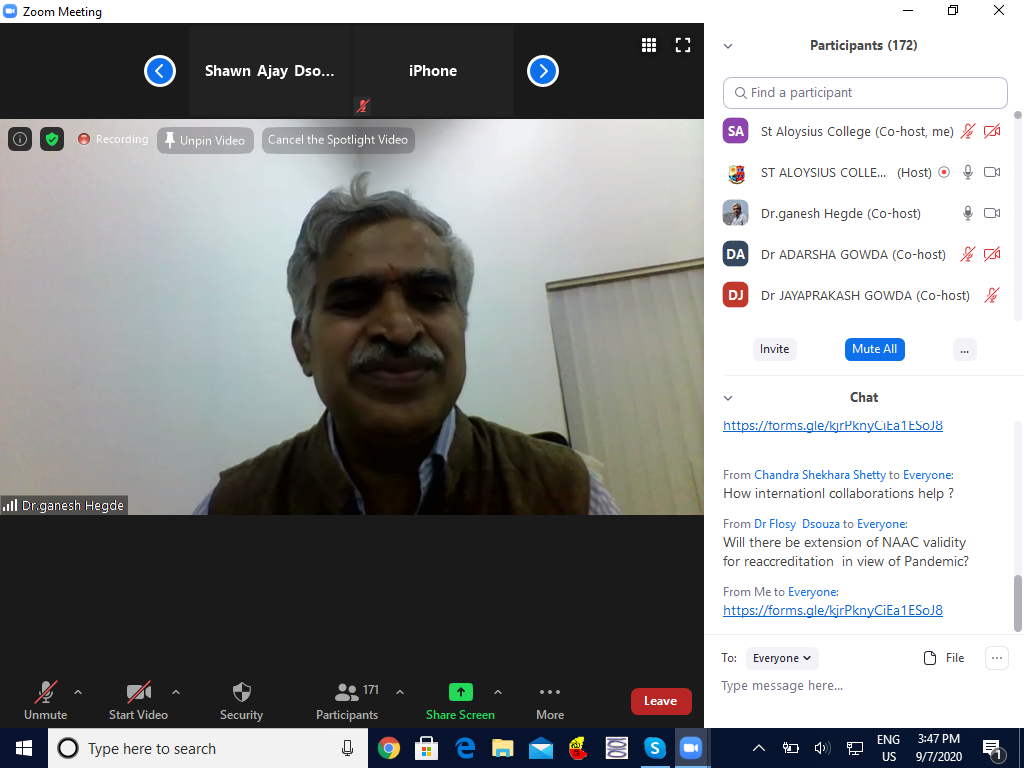The height and width of the screenshot is (768, 1024).
Task: Open participants more options ellipsis button
Action: coord(965,349)
